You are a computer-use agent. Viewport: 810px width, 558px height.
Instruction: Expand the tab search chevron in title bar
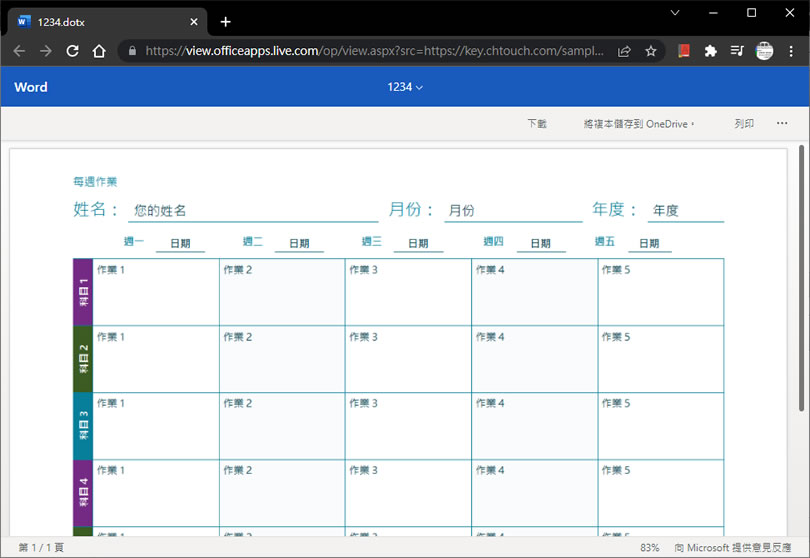pos(675,13)
